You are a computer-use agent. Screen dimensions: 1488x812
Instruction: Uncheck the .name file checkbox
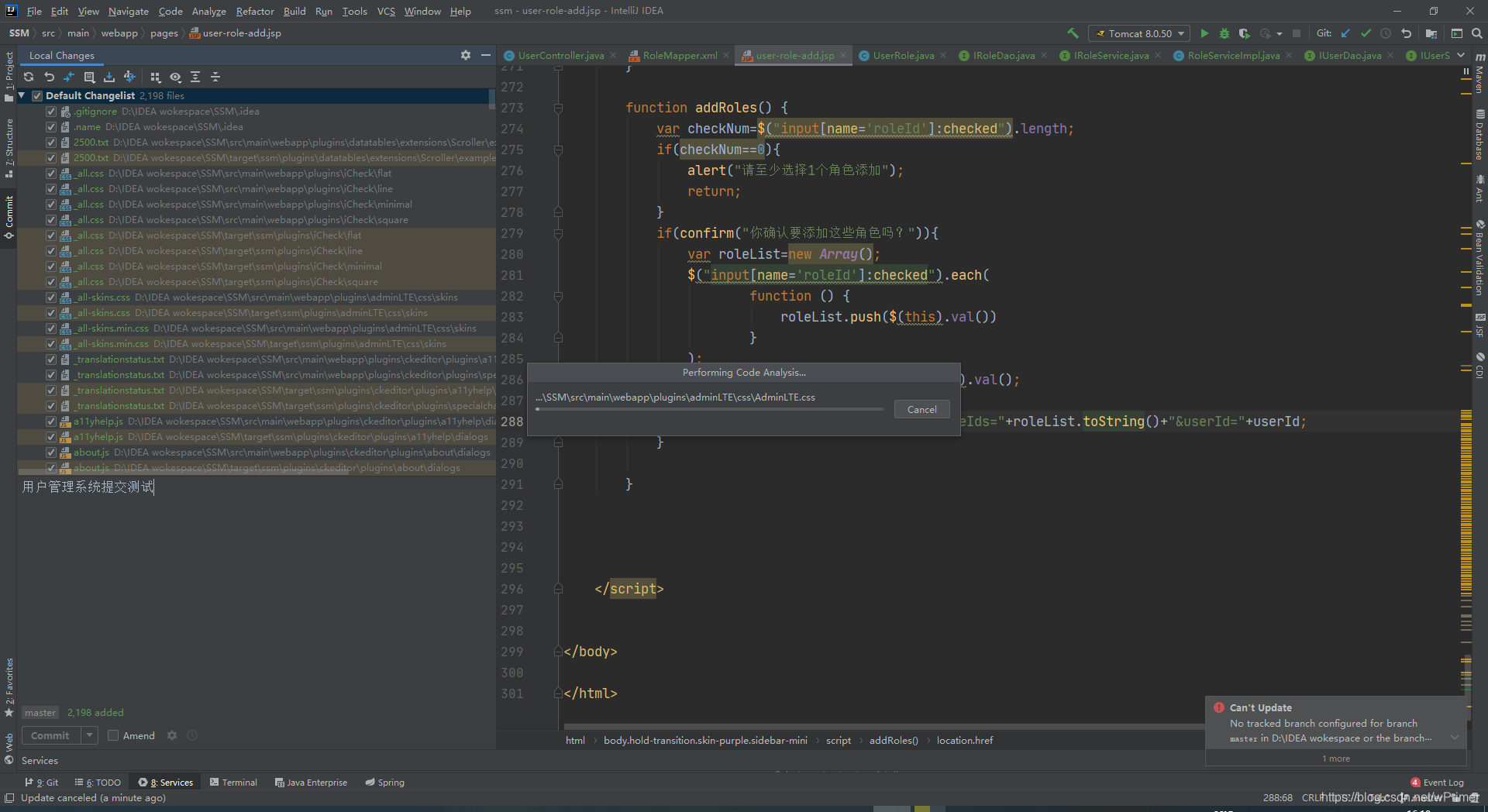51,126
